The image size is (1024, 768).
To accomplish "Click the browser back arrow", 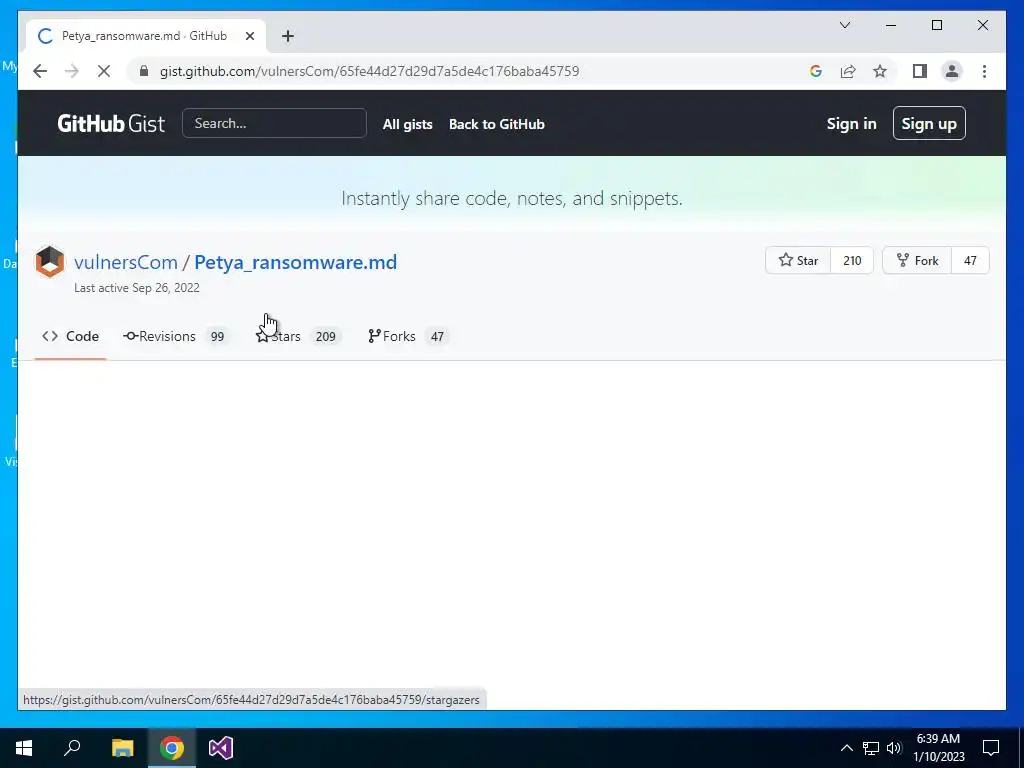I will pos(40,71).
